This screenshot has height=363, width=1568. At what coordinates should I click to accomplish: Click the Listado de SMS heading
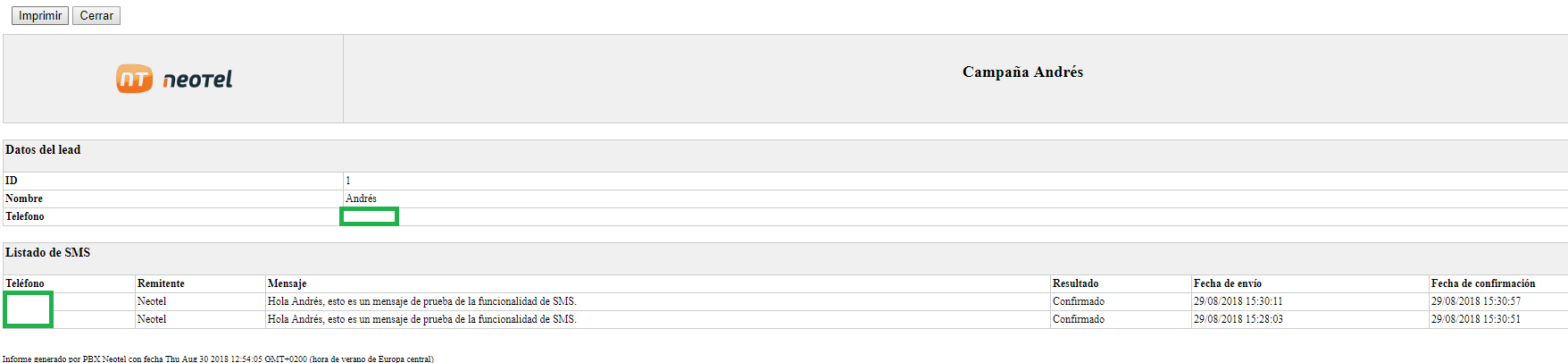[x=48, y=253]
